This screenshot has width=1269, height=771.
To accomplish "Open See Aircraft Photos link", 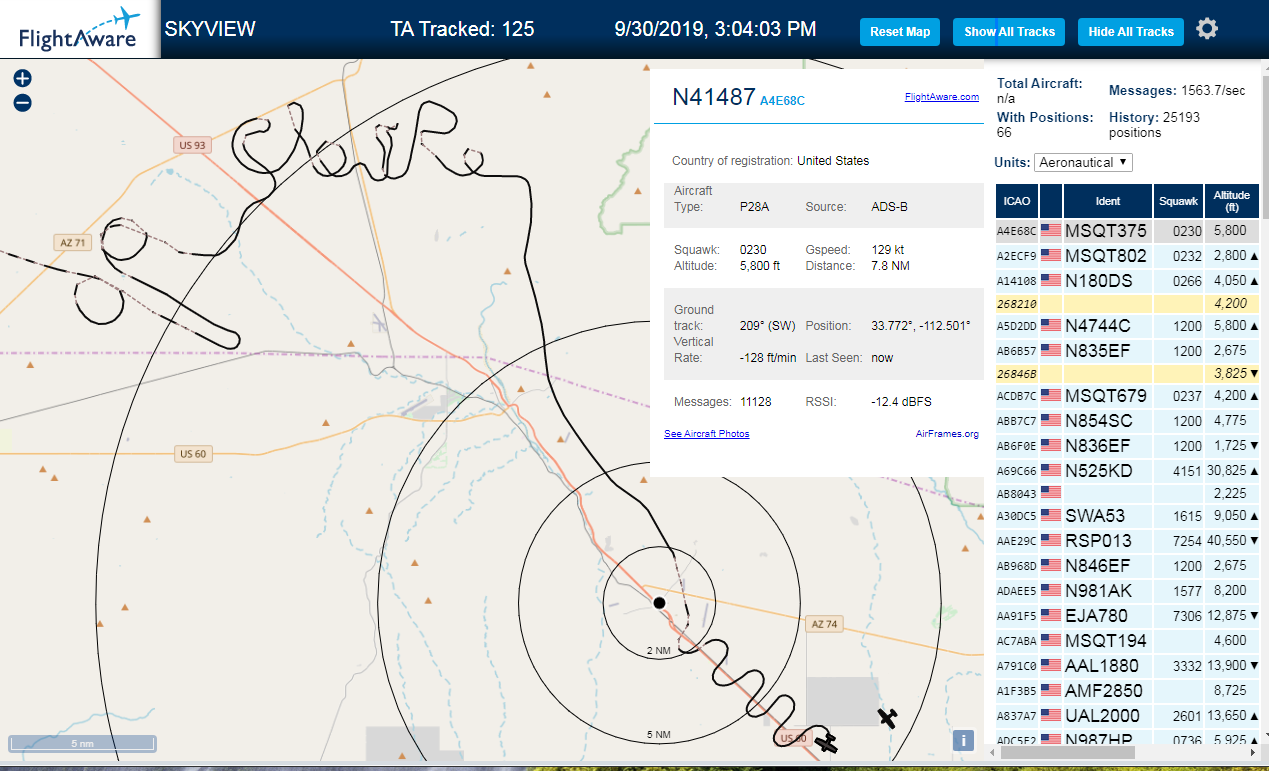I will click(707, 433).
